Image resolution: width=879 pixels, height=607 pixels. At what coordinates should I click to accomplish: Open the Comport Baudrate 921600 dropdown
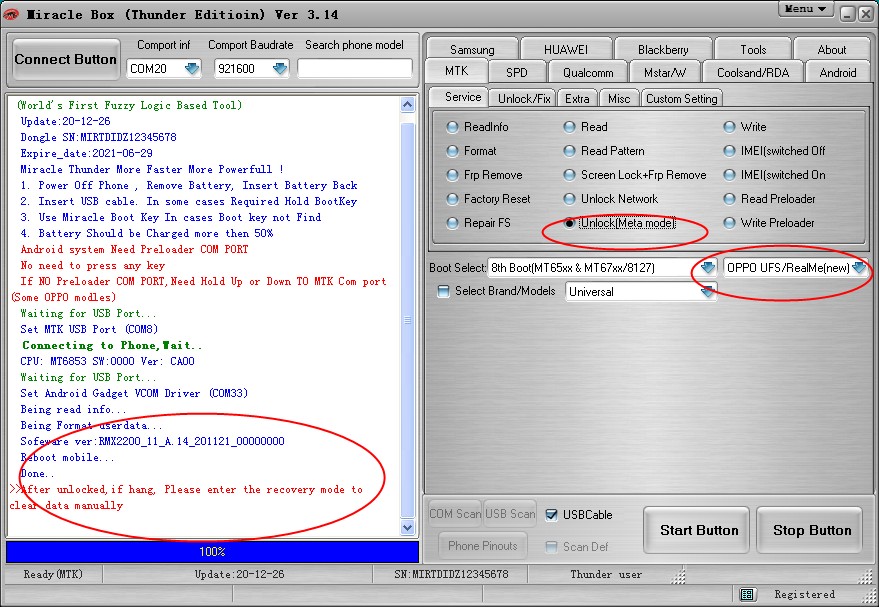tap(280, 69)
